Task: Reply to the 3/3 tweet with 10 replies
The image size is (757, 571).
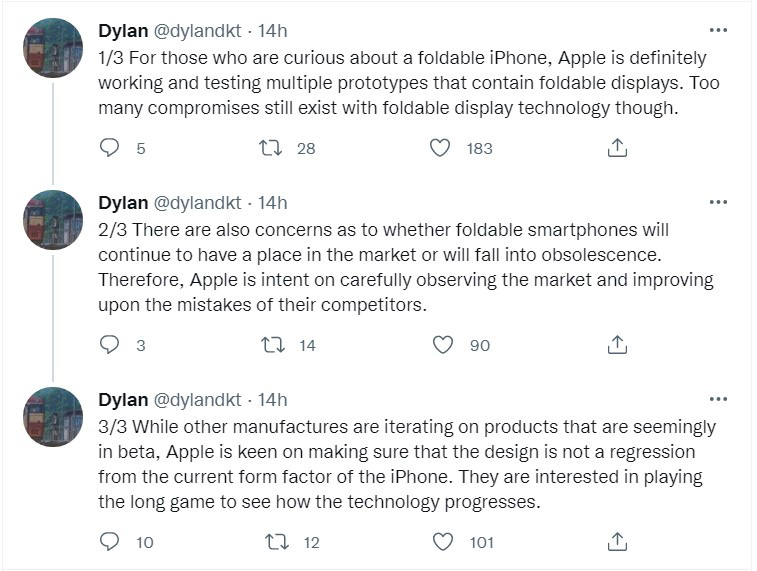Action: (110, 542)
